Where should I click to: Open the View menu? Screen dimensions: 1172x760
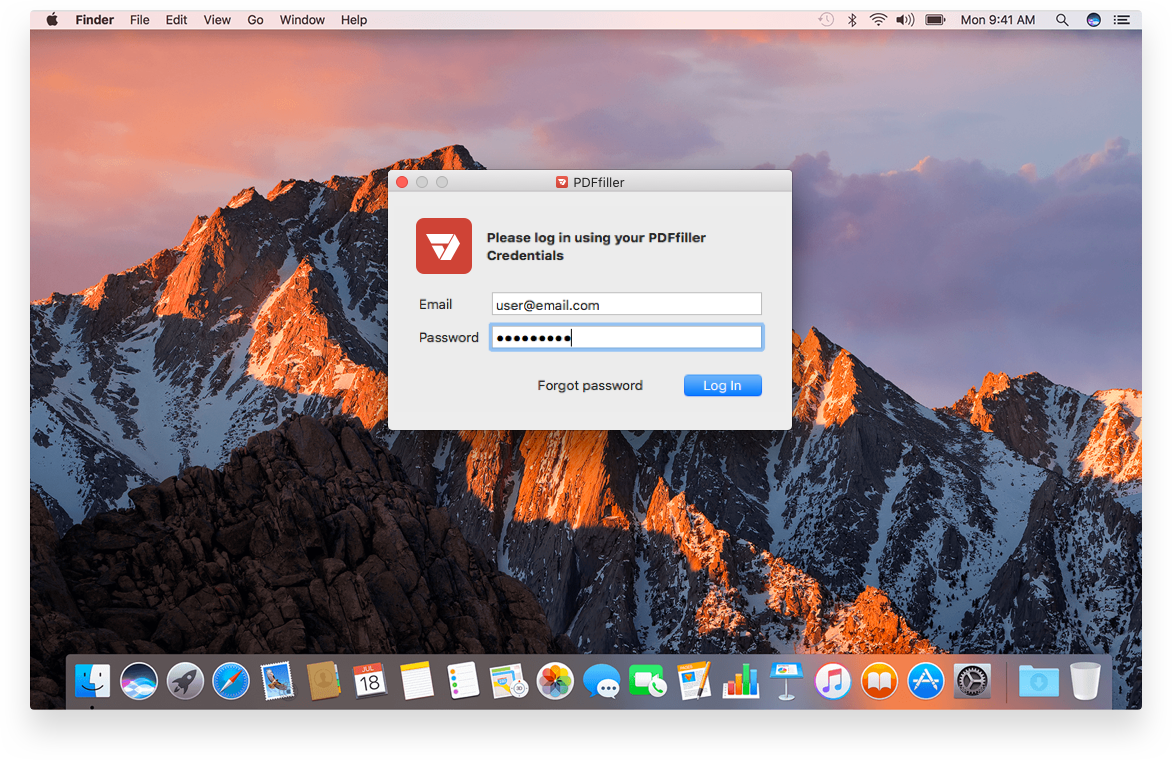coord(217,20)
